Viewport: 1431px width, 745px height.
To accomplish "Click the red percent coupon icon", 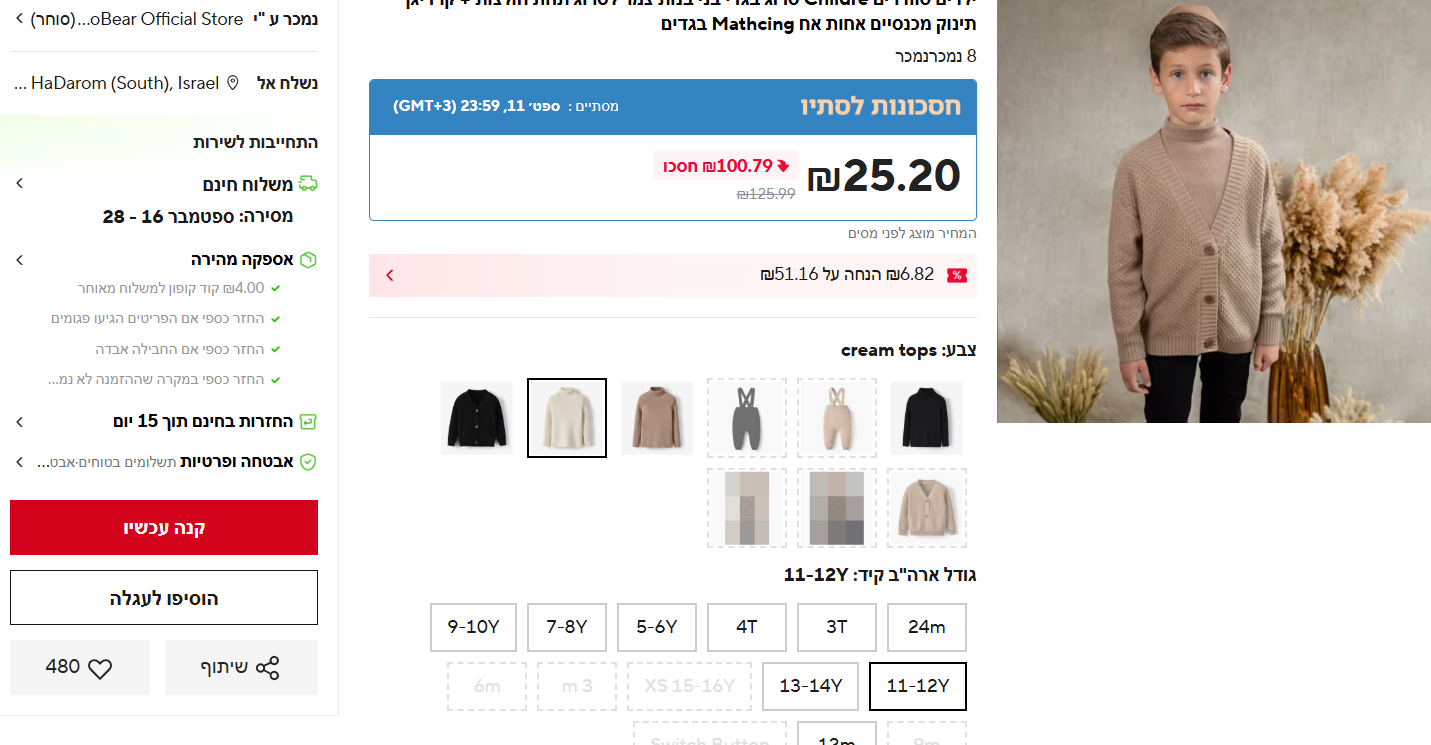I will point(956,275).
